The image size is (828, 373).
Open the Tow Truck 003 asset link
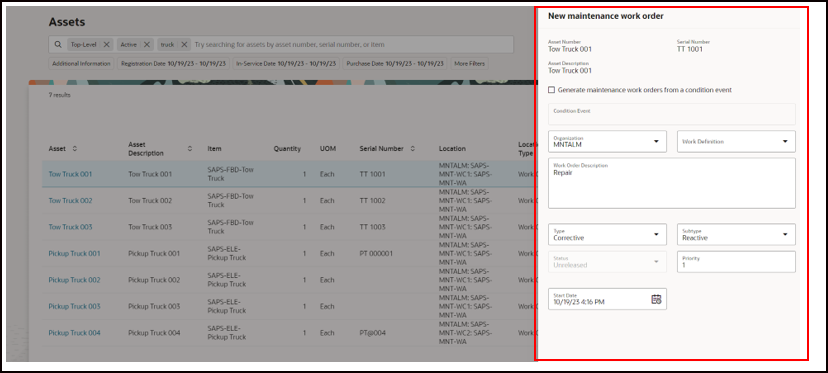point(70,227)
